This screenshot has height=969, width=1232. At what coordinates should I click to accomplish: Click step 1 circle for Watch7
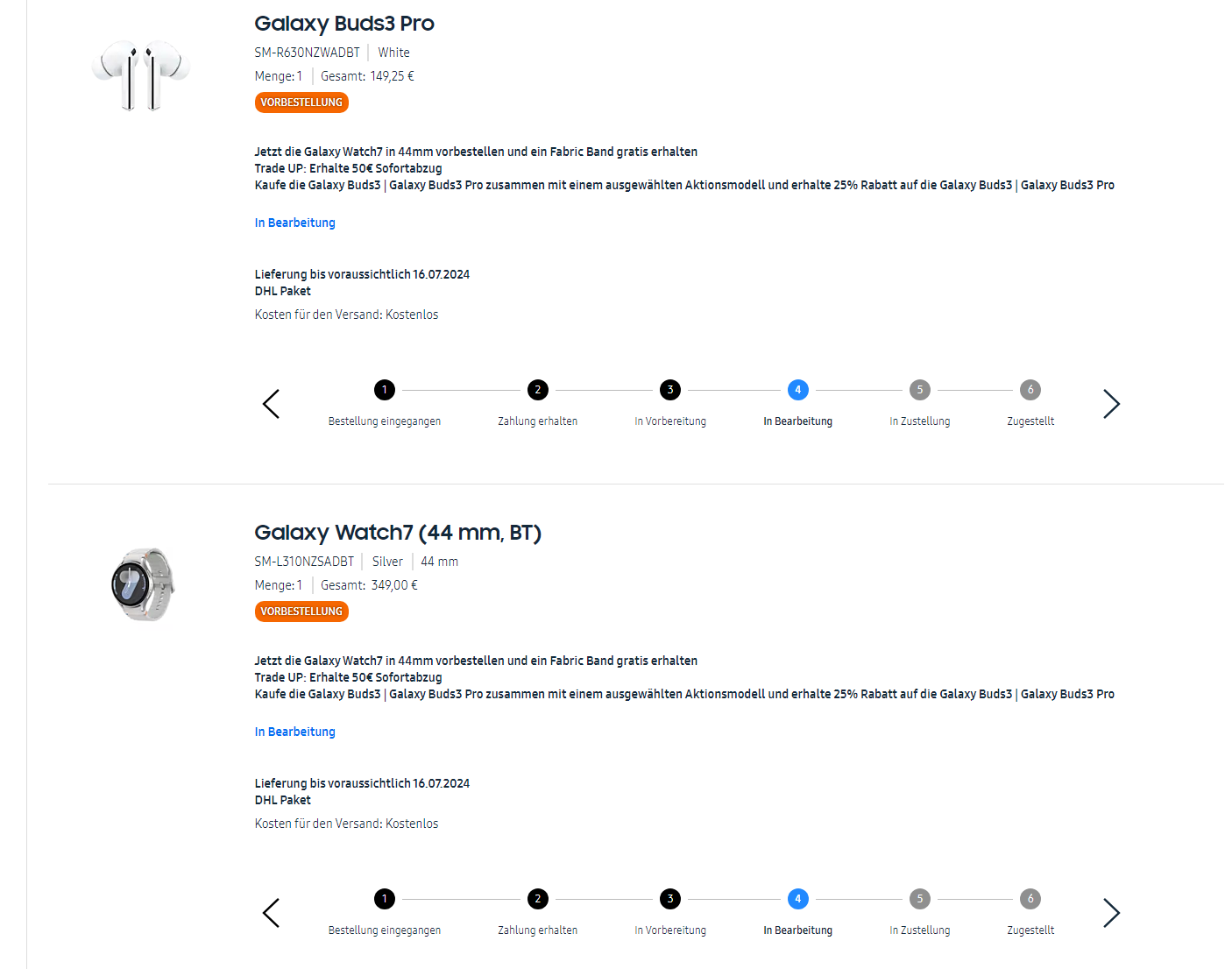384,899
